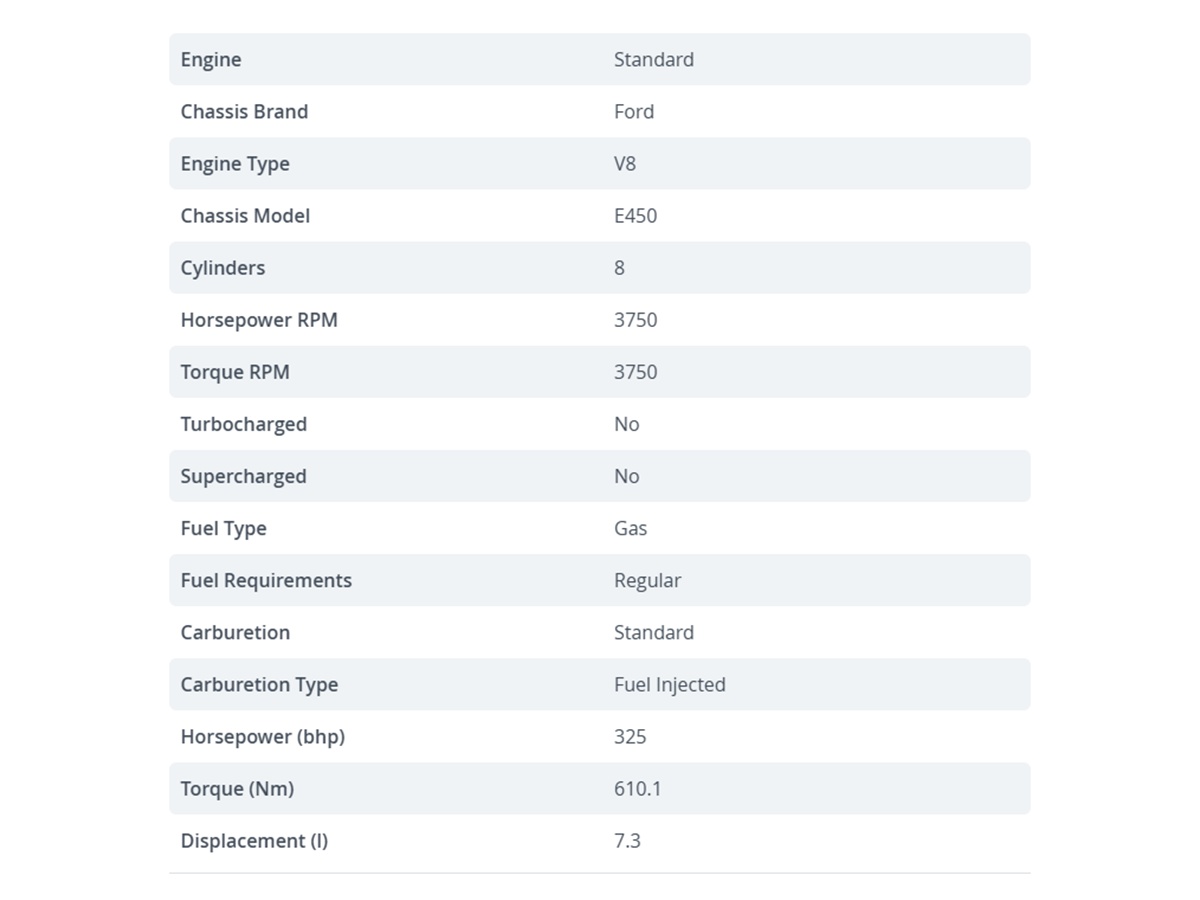Select the 610.1 torque value

(x=638, y=788)
